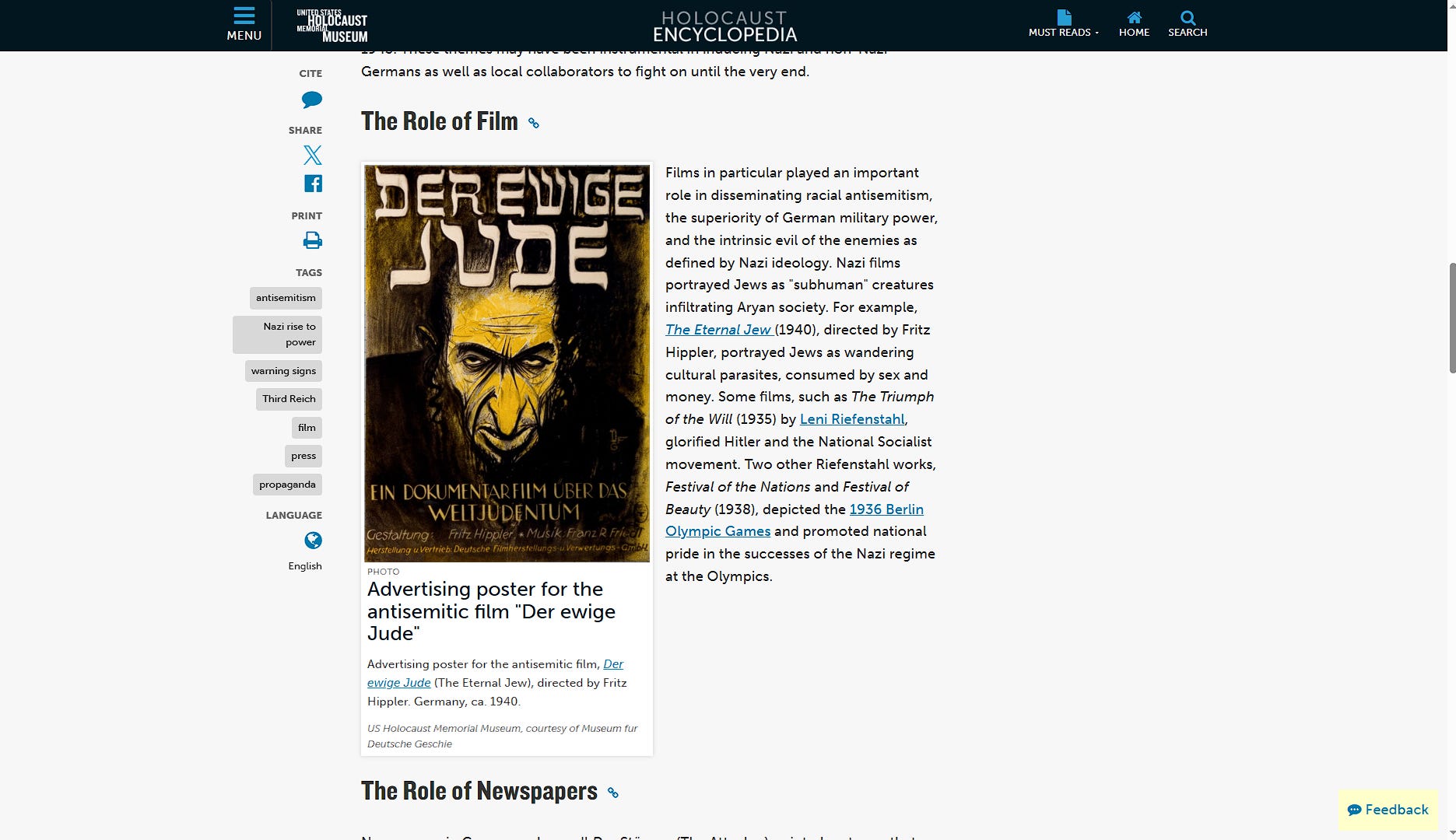Share the article on X
The height and width of the screenshot is (840, 1456).
point(313,155)
